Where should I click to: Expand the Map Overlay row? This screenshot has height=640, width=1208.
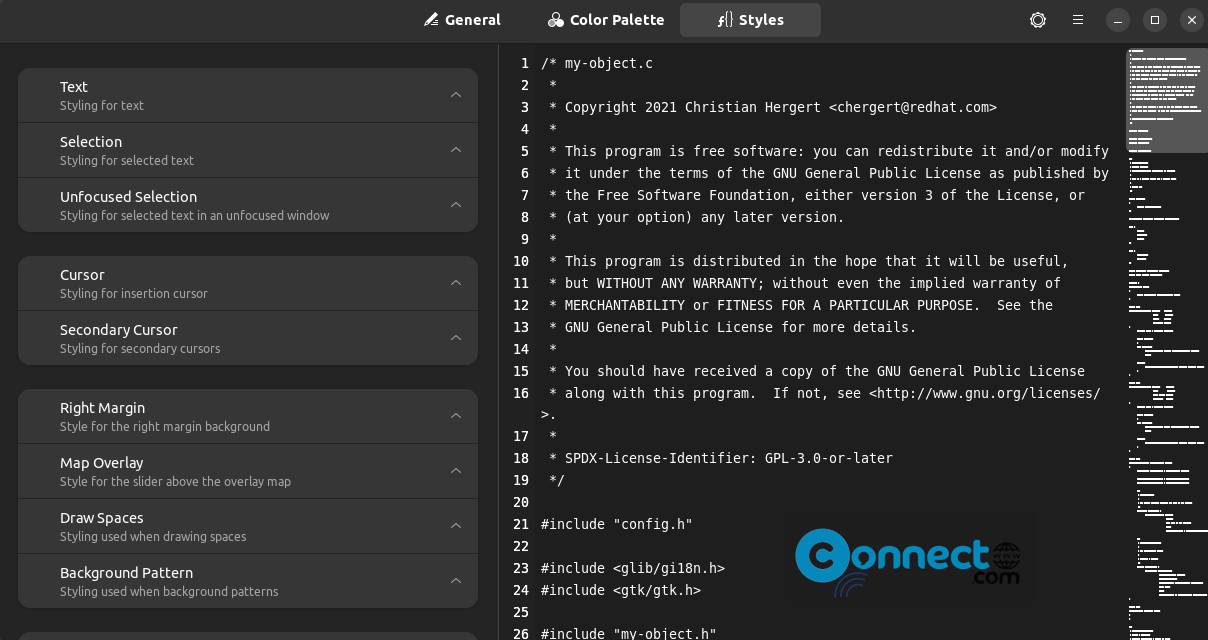pyautogui.click(x=248, y=471)
